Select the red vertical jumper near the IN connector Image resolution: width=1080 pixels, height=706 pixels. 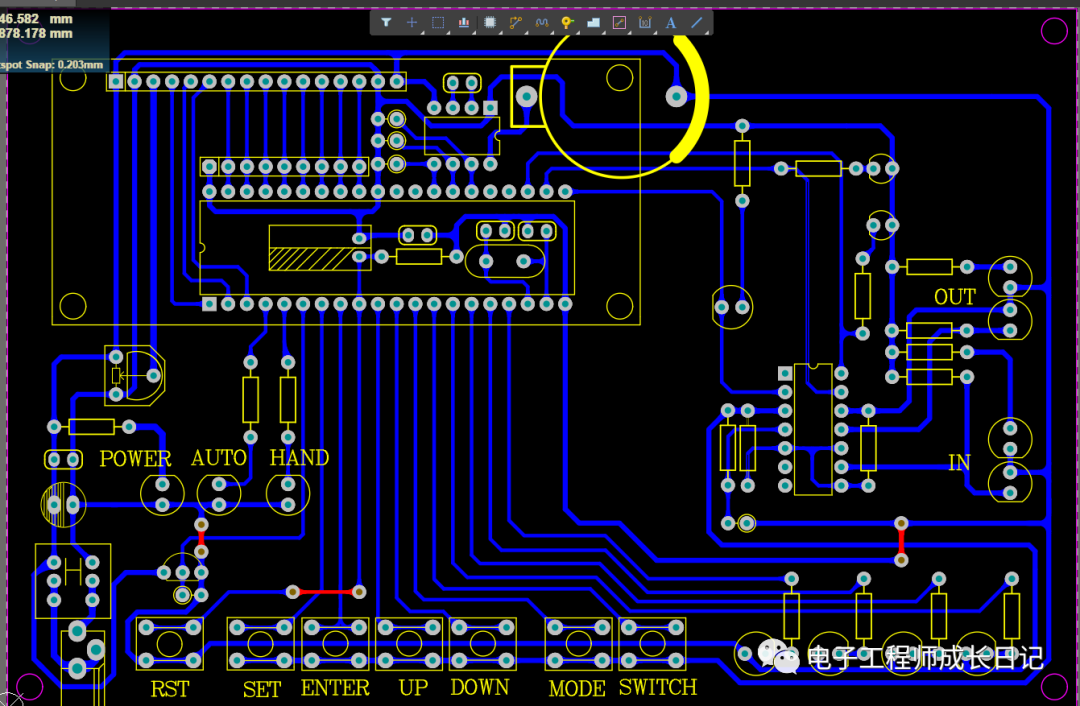coord(901,542)
